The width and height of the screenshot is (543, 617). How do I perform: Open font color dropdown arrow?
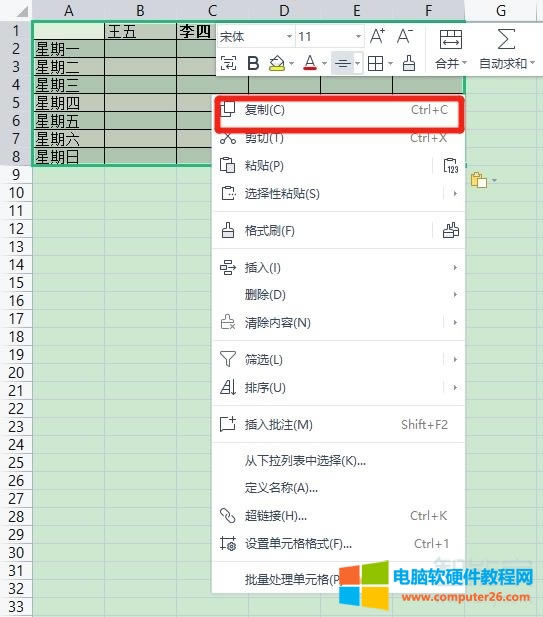[x=324, y=63]
